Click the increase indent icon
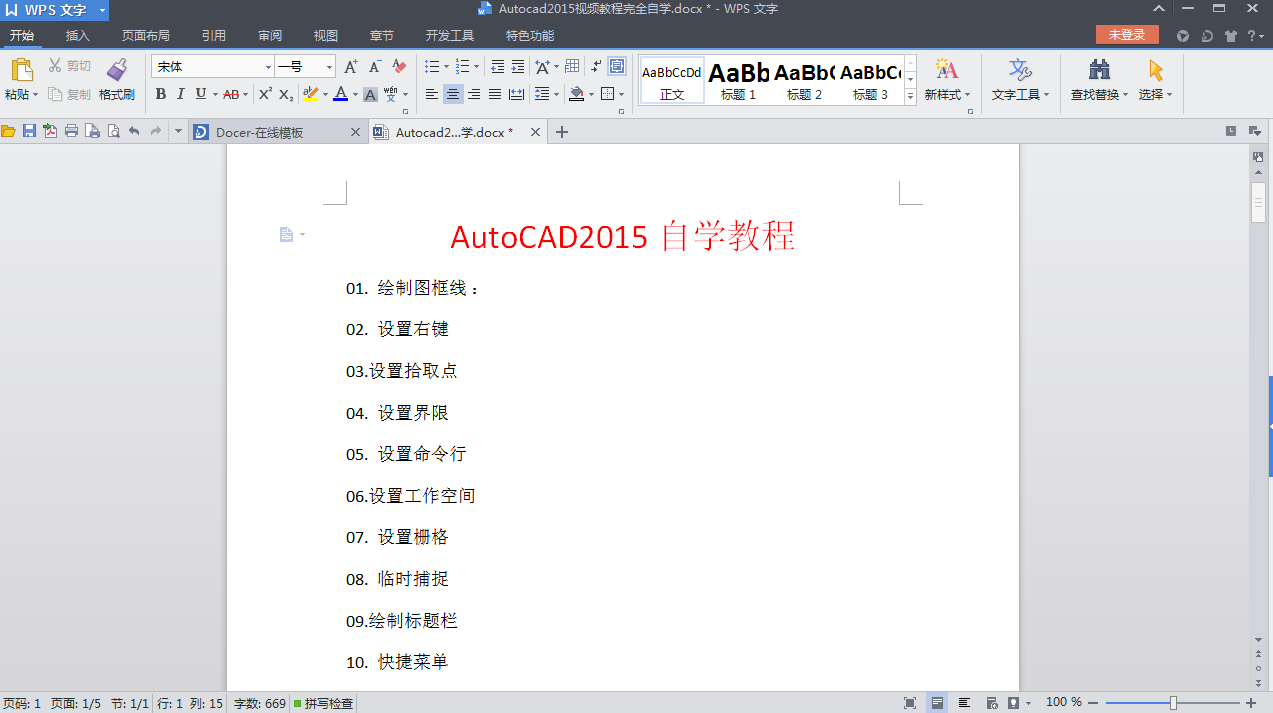Image resolution: width=1273 pixels, height=713 pixels. coord(517,67)
